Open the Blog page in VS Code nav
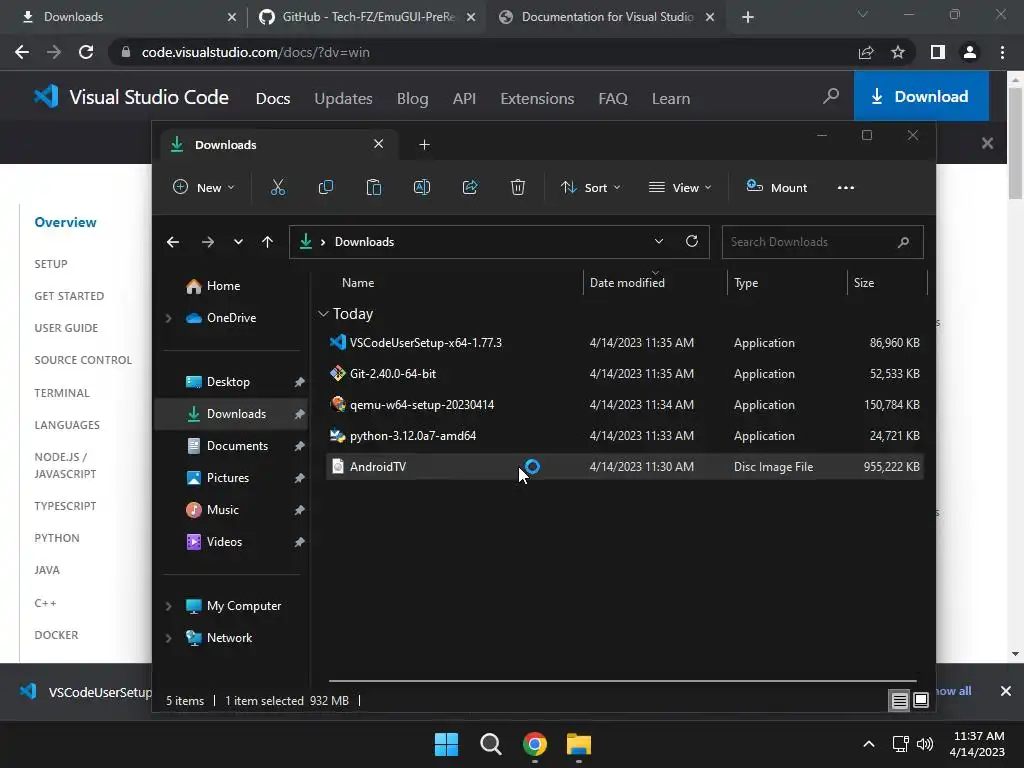Viewport: 1024px width, 768px height. 413,99
